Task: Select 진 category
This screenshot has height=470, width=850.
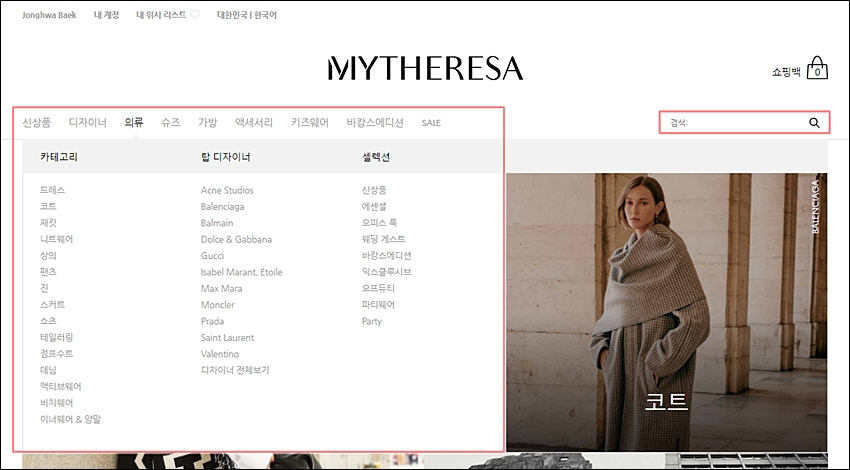Action: [44, 288]
